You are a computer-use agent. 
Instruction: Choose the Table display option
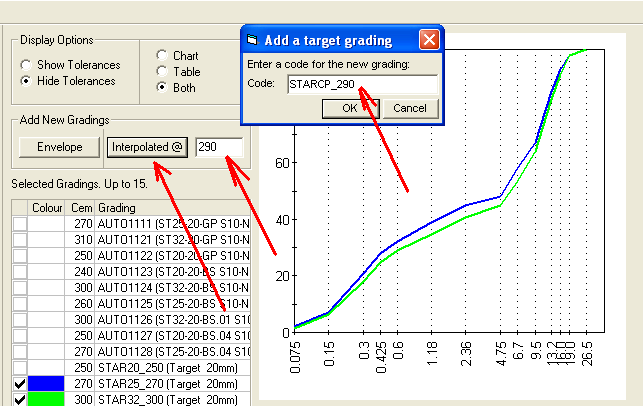[x=163, y=72]
